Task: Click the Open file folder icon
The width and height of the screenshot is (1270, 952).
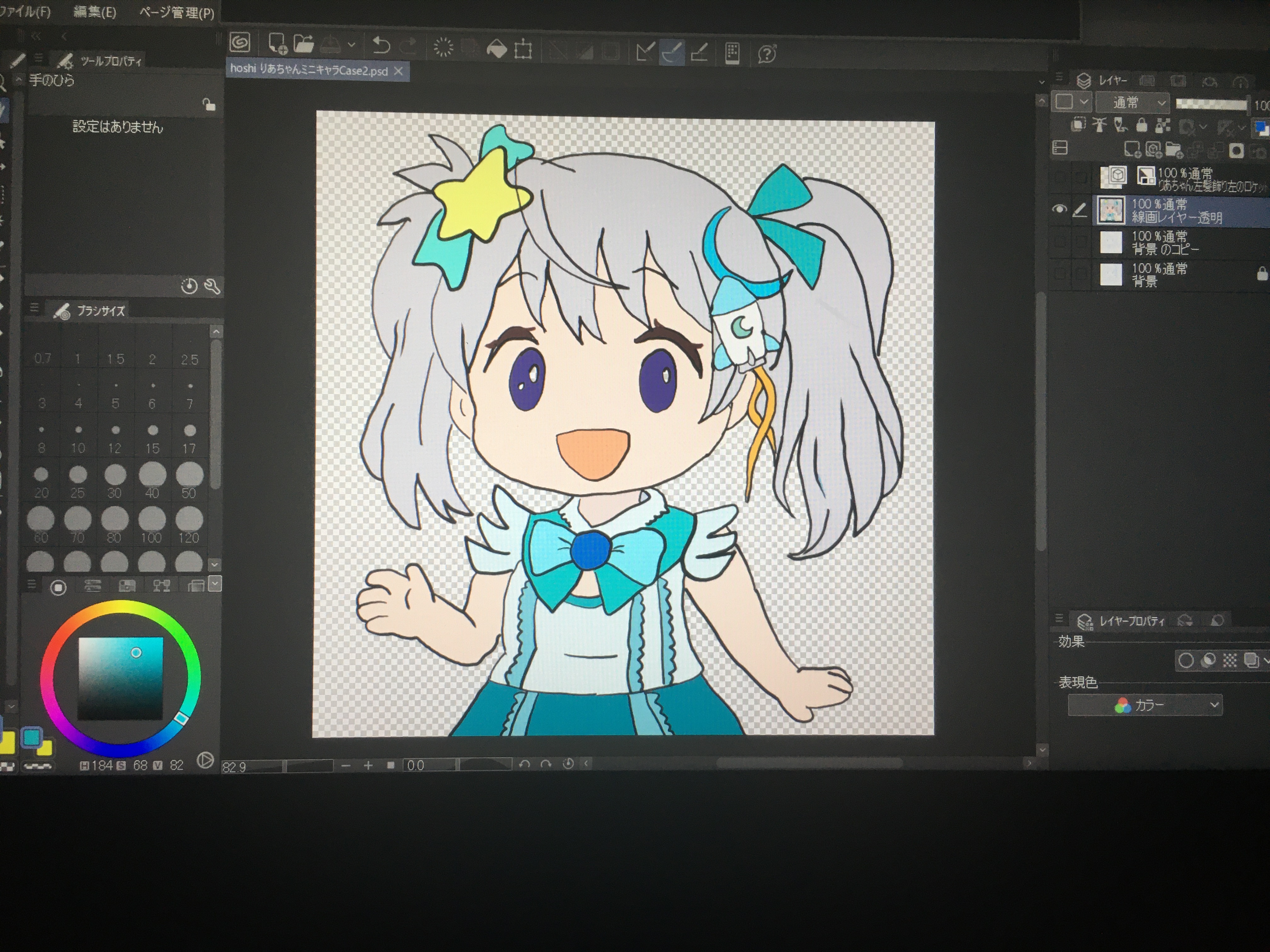Action: click(304, 44)
